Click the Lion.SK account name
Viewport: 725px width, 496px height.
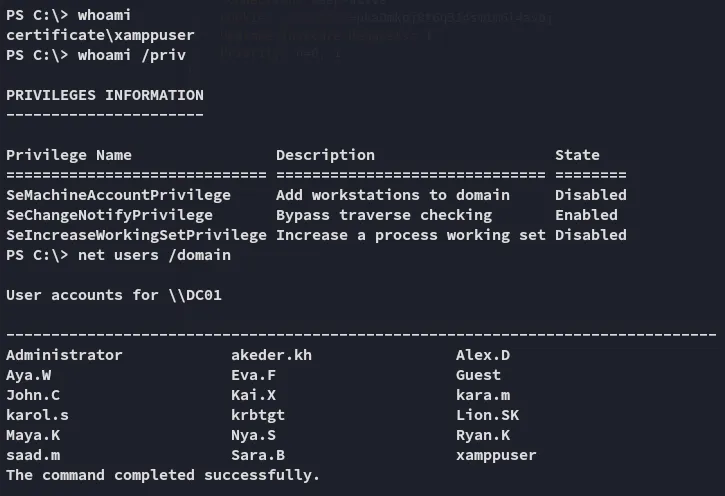[487, 415]
